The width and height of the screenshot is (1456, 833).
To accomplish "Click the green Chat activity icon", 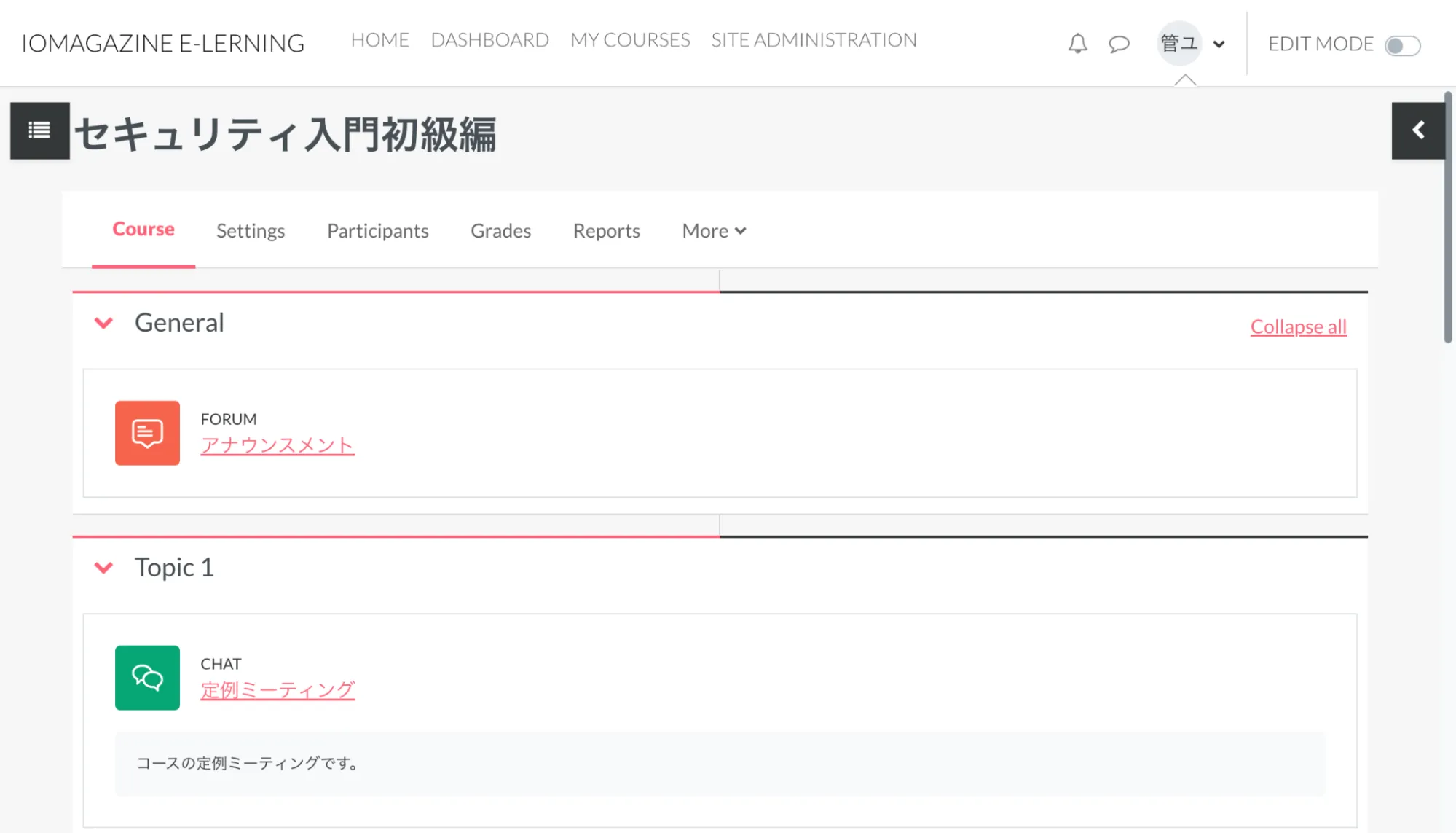I will [147, 678].
